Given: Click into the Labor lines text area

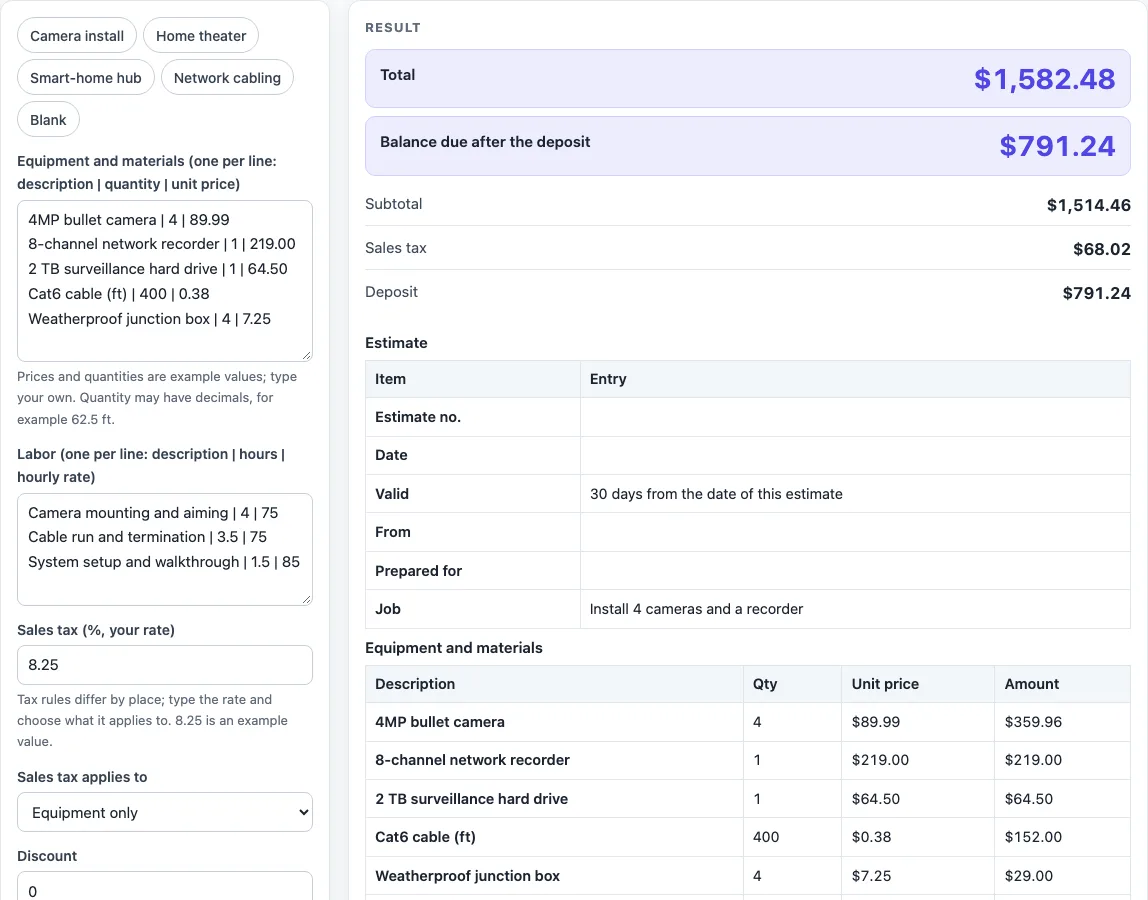Looking at the screenshot, I should coord(165,549).
